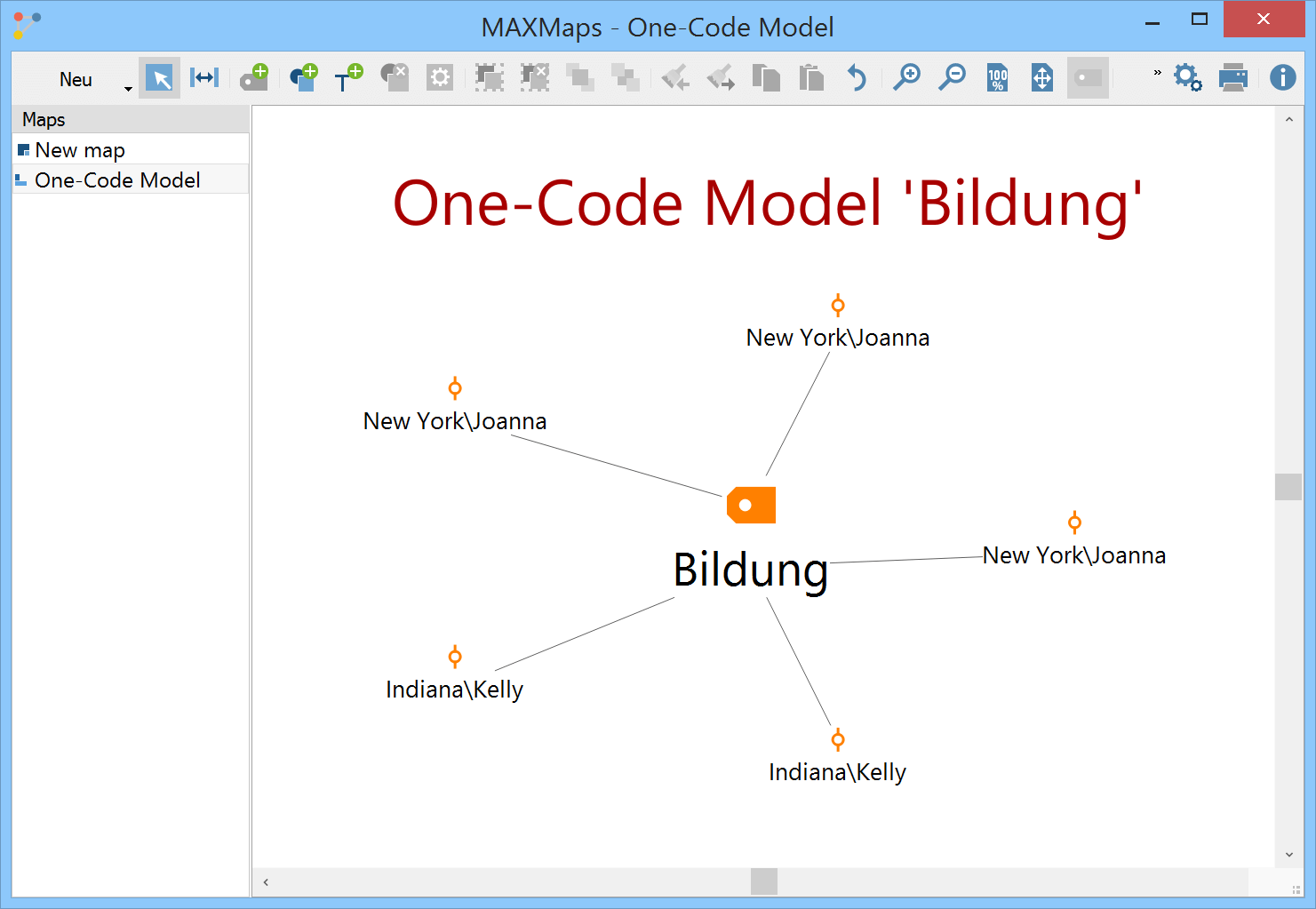Screen dimensions: 1316x909
Task: Switch to link mode tool
Action: point(204,78)
